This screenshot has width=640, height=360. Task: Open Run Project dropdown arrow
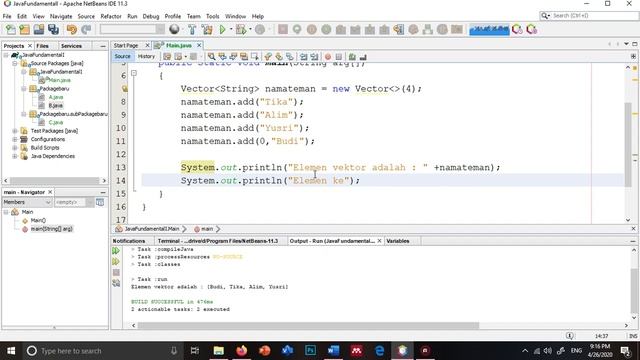click(231, 29)
